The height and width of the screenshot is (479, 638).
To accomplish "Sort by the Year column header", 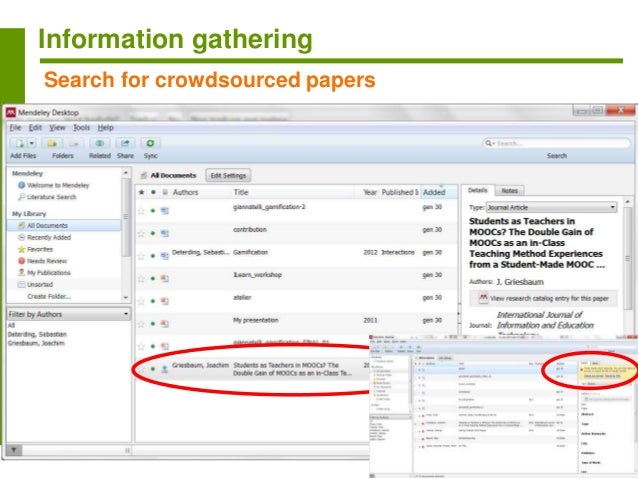I will [370, 192].
